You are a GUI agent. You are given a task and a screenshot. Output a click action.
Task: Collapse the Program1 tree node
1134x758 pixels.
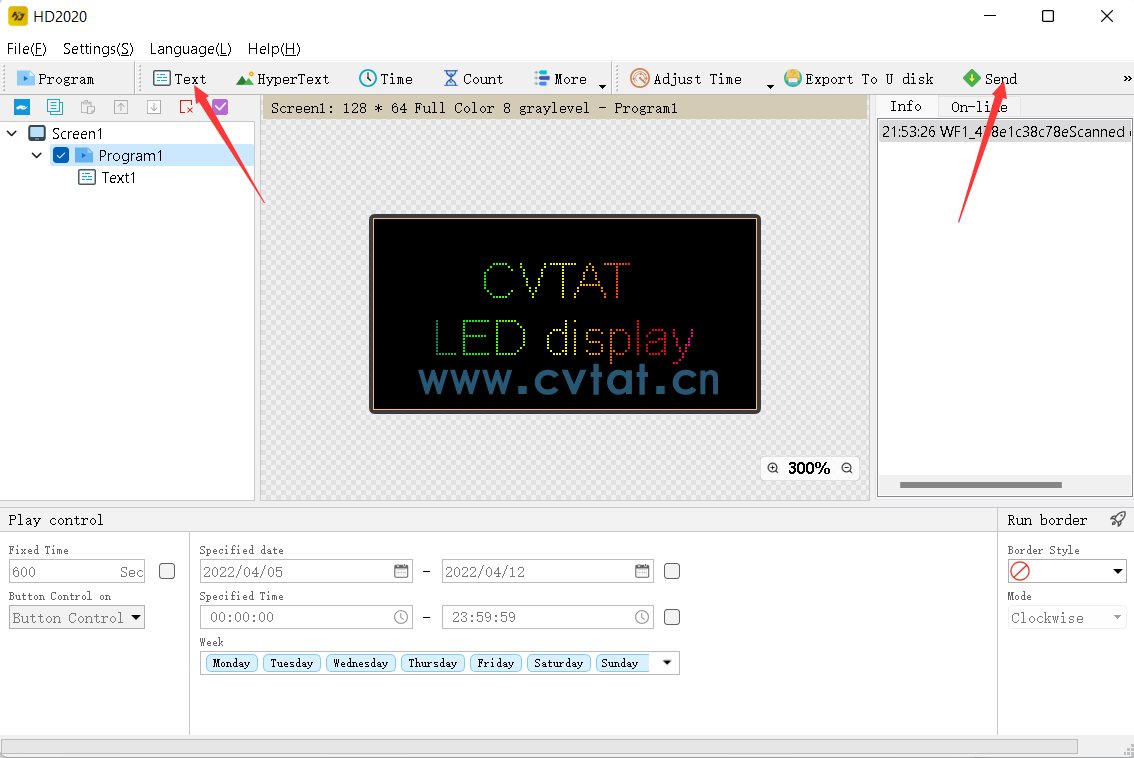[37, 156]
